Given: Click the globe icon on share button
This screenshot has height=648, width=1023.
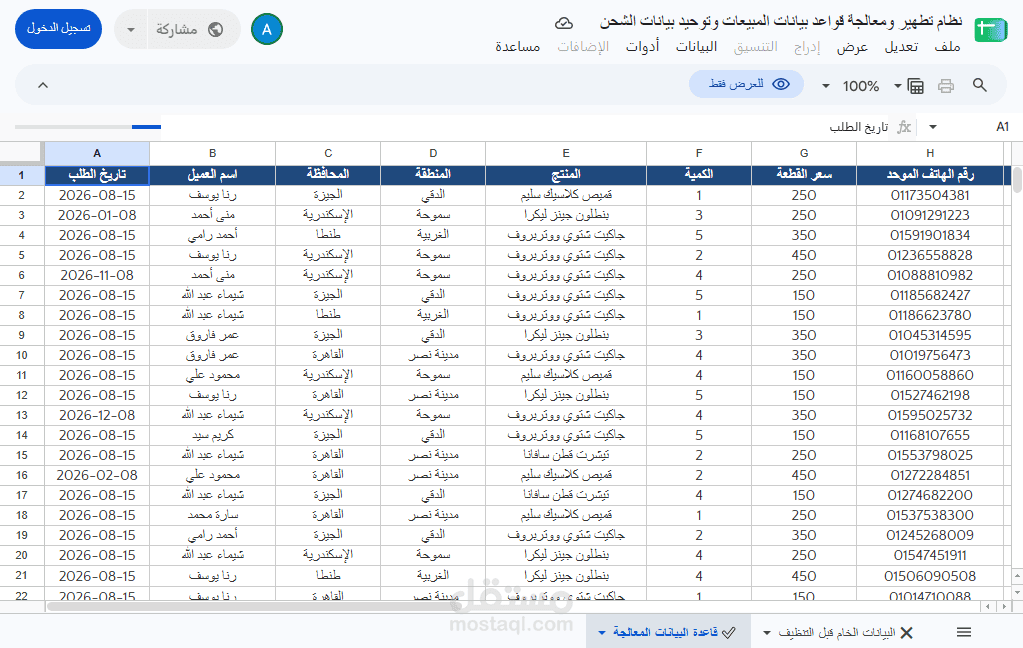Looking at the screenshot, I should point(215,29).
